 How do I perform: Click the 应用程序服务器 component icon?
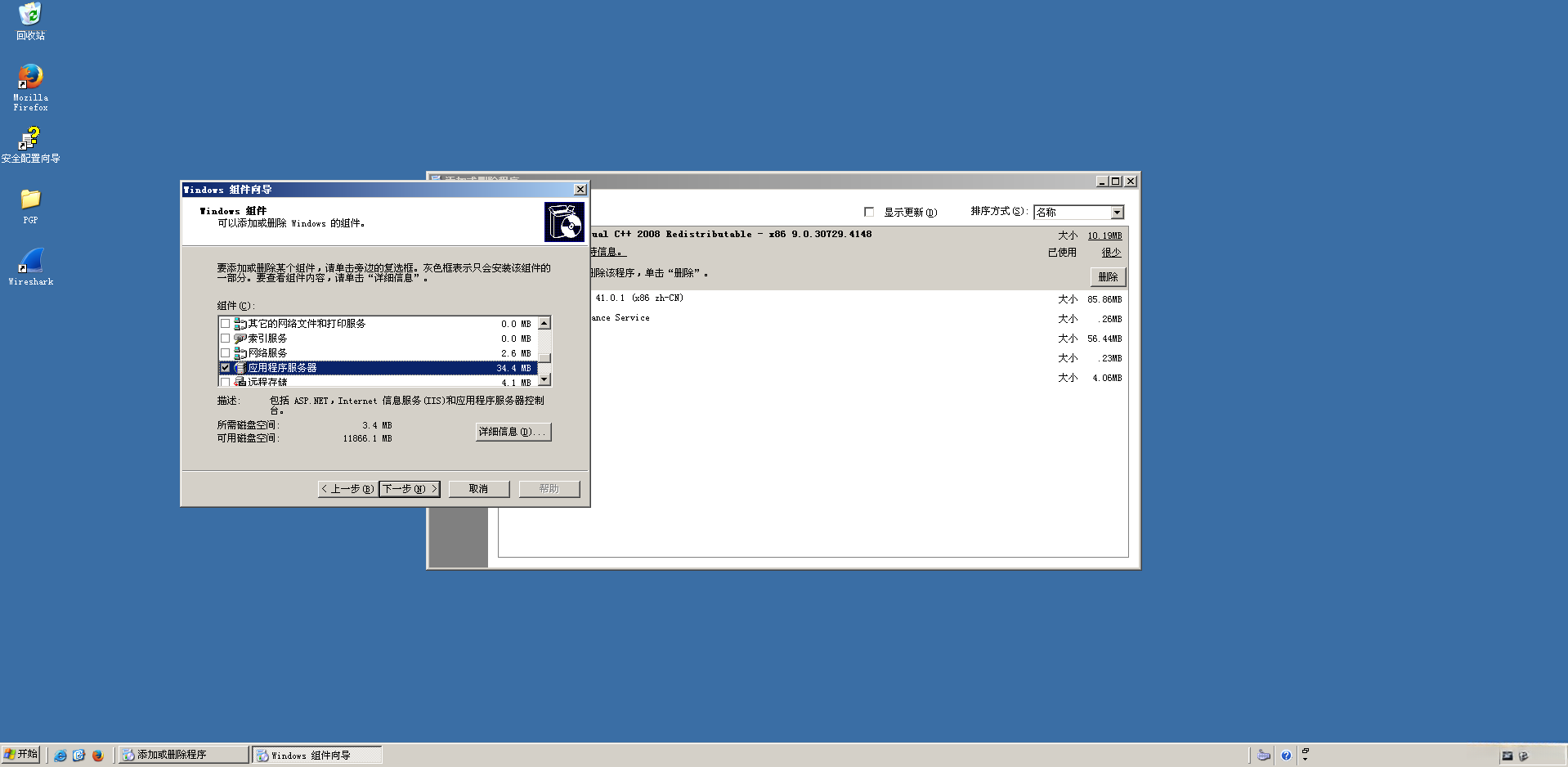click(240, 368)
